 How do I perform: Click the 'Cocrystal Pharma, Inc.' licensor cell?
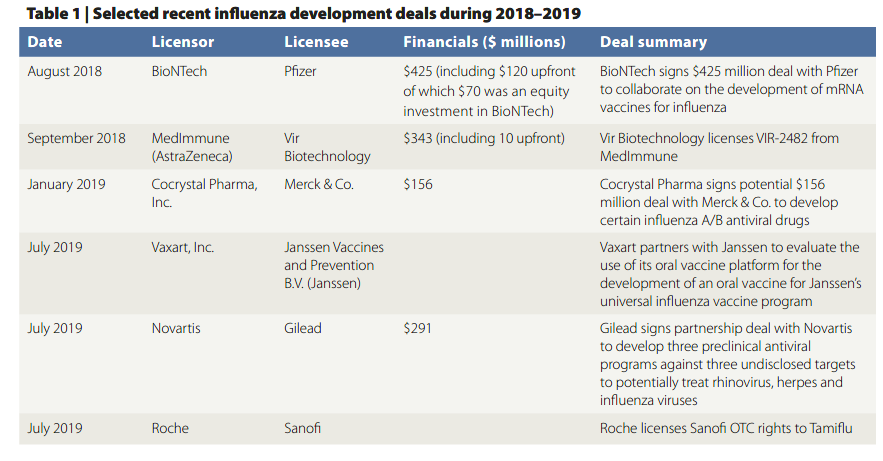pyautogui.click(x=203, y=194)
